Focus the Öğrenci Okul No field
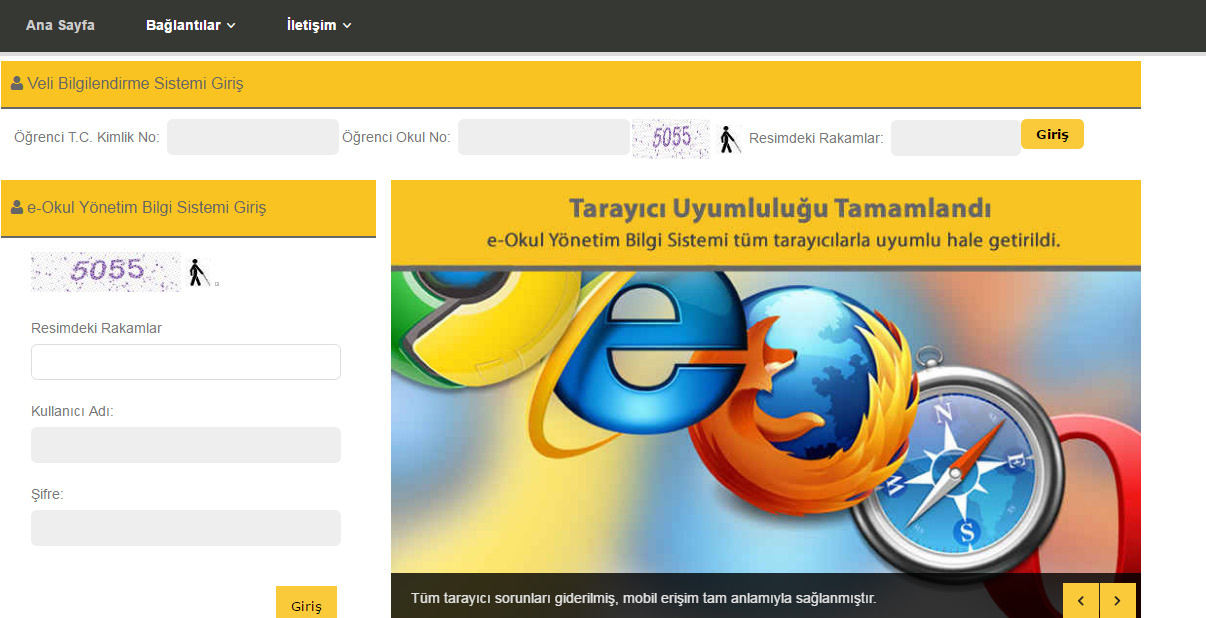 [543, 137]
